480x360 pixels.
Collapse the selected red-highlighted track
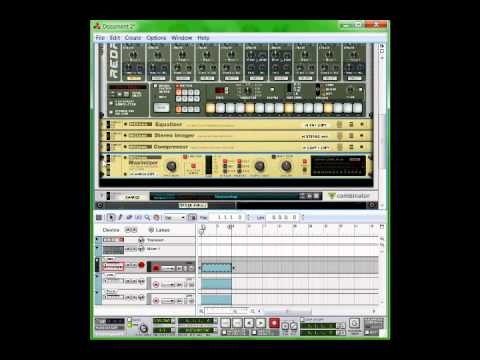[97, 260]
